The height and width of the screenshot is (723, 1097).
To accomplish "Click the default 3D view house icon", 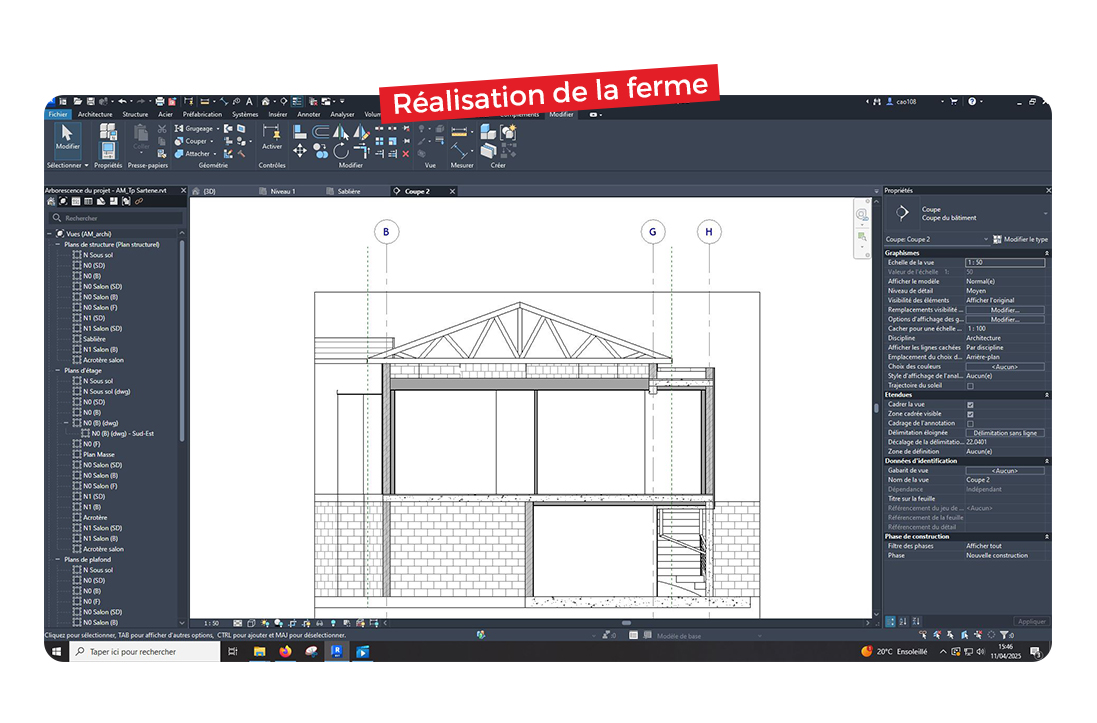I will (266, 101).
